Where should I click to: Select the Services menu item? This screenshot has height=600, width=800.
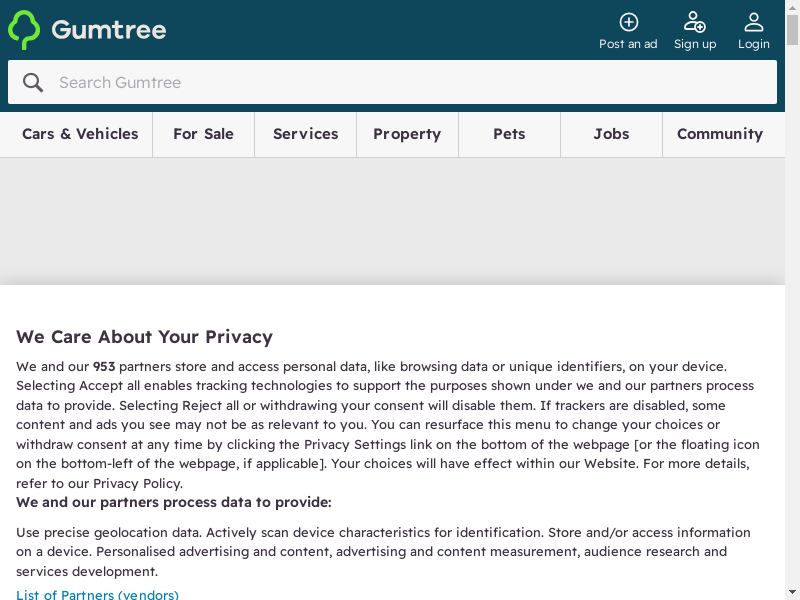coord(305,134)
